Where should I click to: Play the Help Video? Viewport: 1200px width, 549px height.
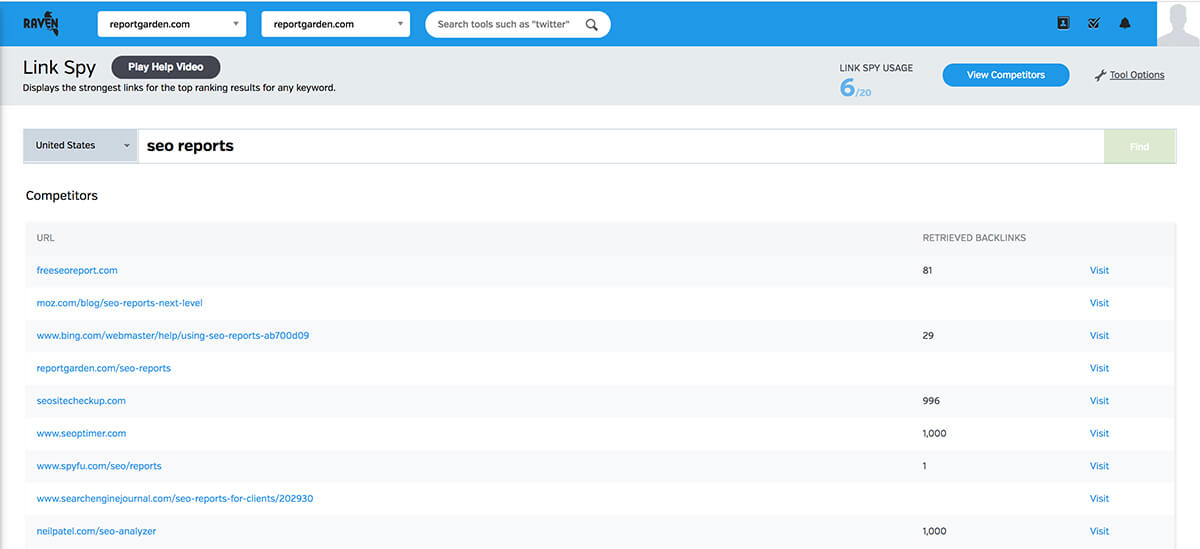pos(166,67)
